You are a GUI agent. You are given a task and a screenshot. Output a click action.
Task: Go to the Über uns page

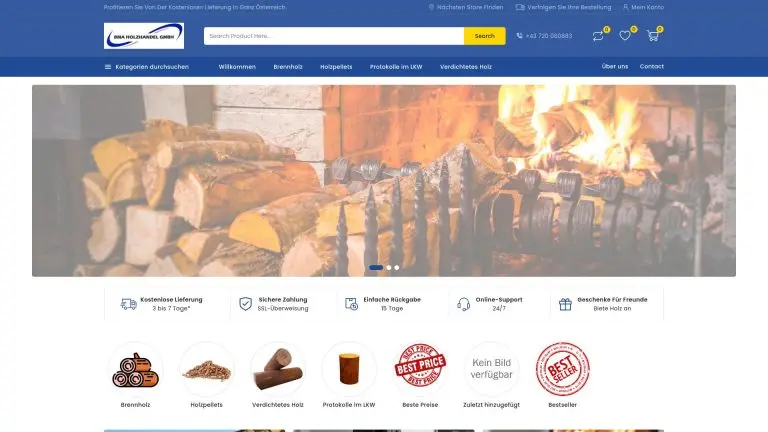[x=615, y=67]
